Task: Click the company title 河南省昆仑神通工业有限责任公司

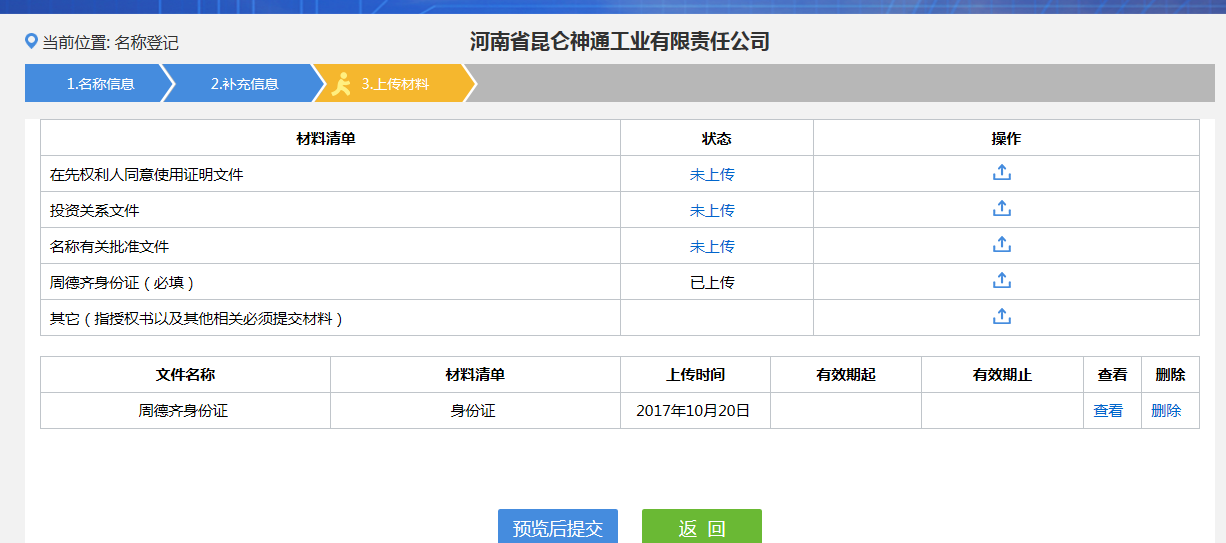Action: [x=620, y=42]
